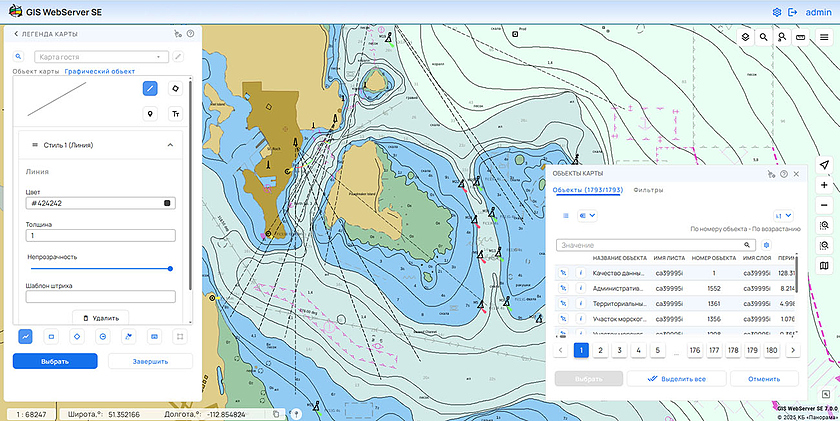The width and height of the screenshot is (840, 421).
Task: Toggle the polygon graphic object type
Action: [x=176, y=88]
